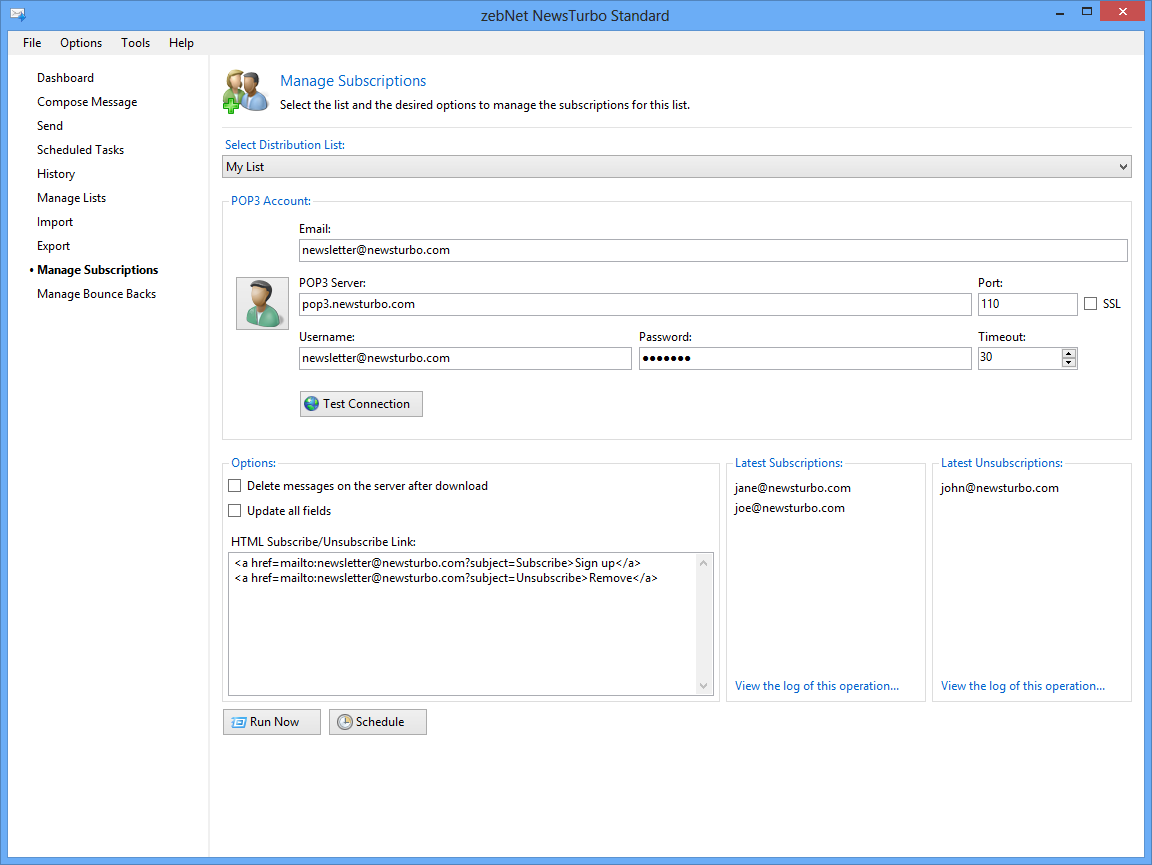1152x865 pixels.
Task: Select Send in the sidebar
Action: point(50,126)
